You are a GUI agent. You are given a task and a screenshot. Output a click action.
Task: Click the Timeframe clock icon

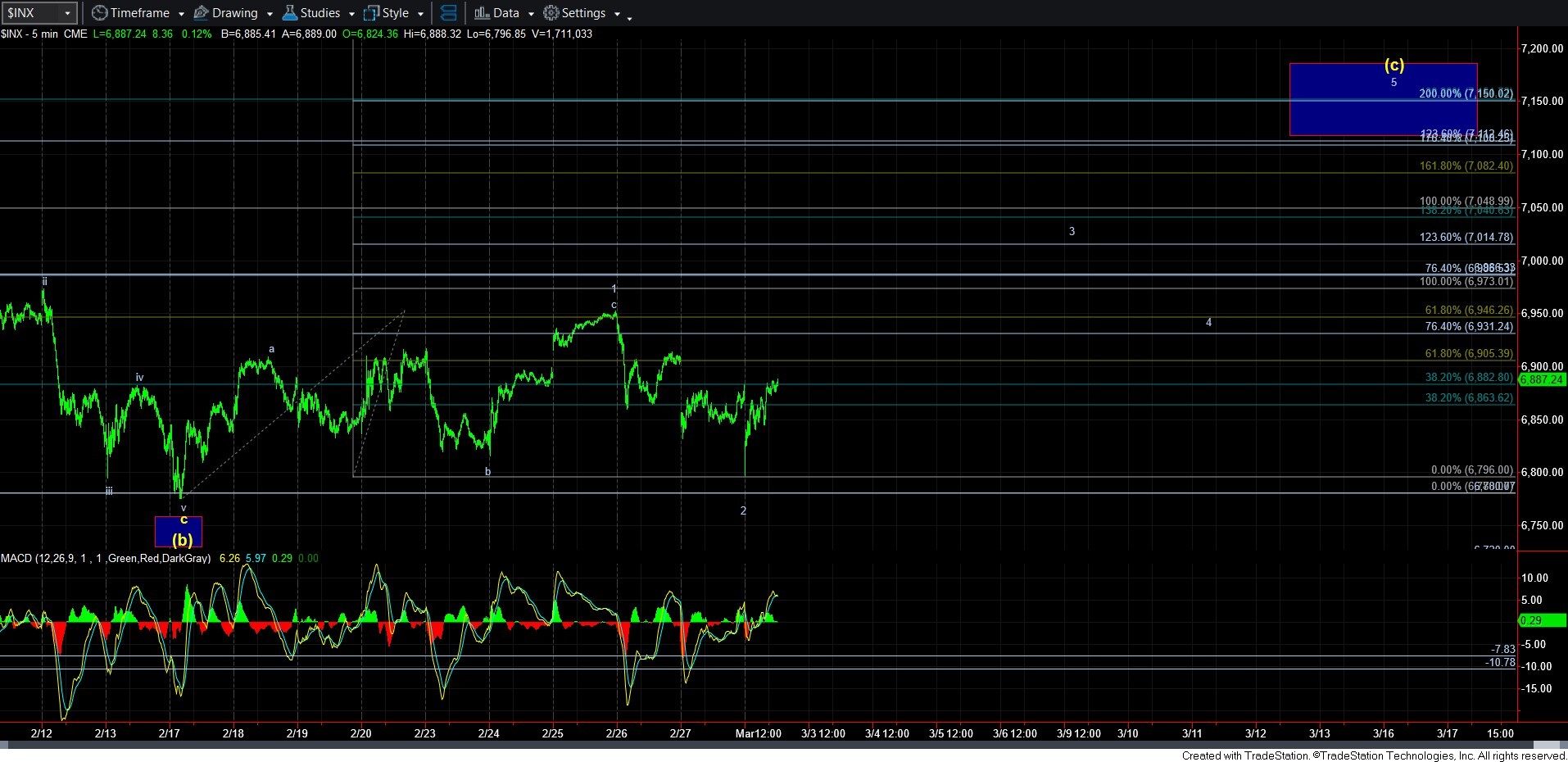[99, 13]
